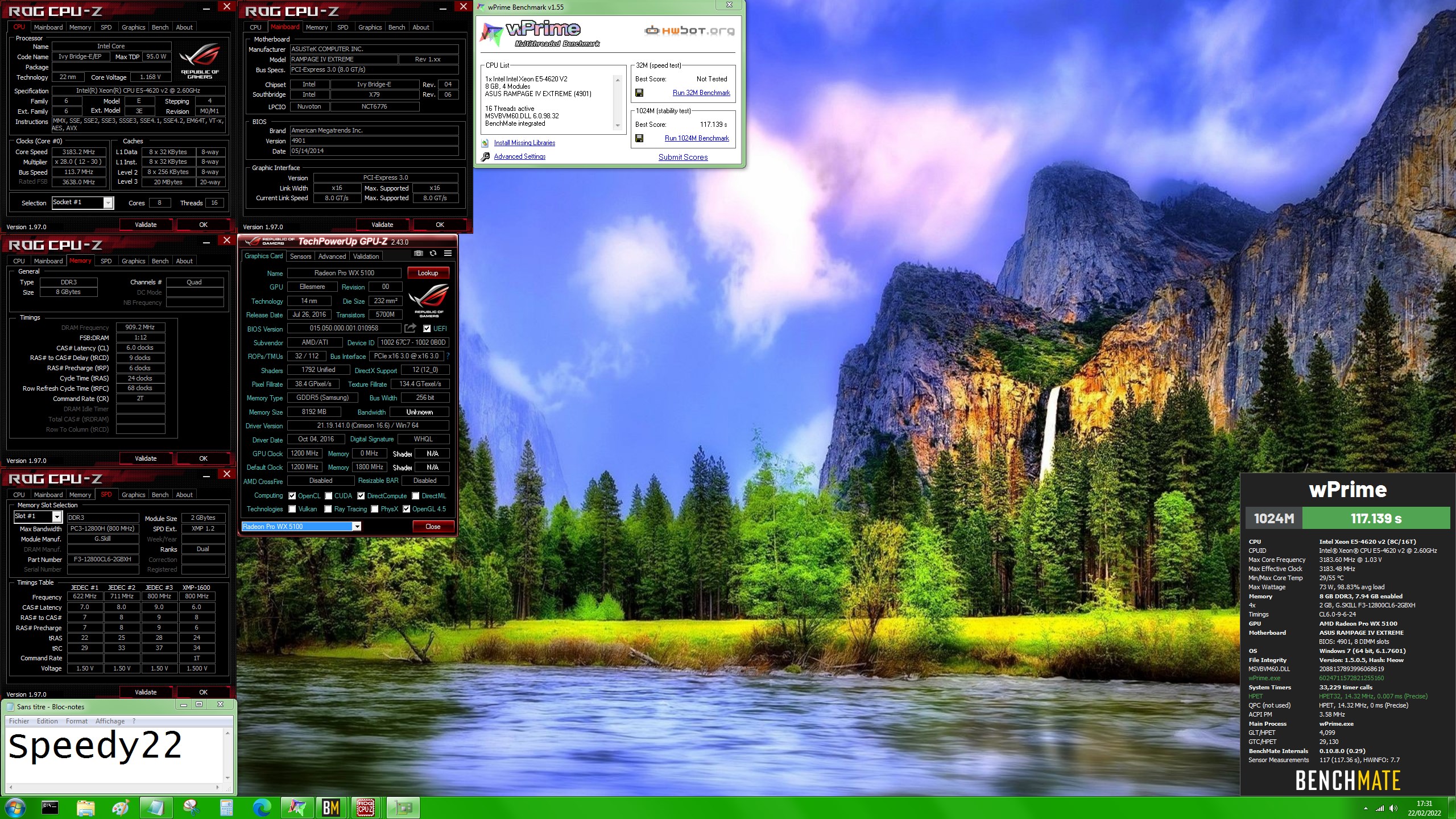1456x819 pixels.
Task: Click the Close button in GPU-Z
Action: 433,527
